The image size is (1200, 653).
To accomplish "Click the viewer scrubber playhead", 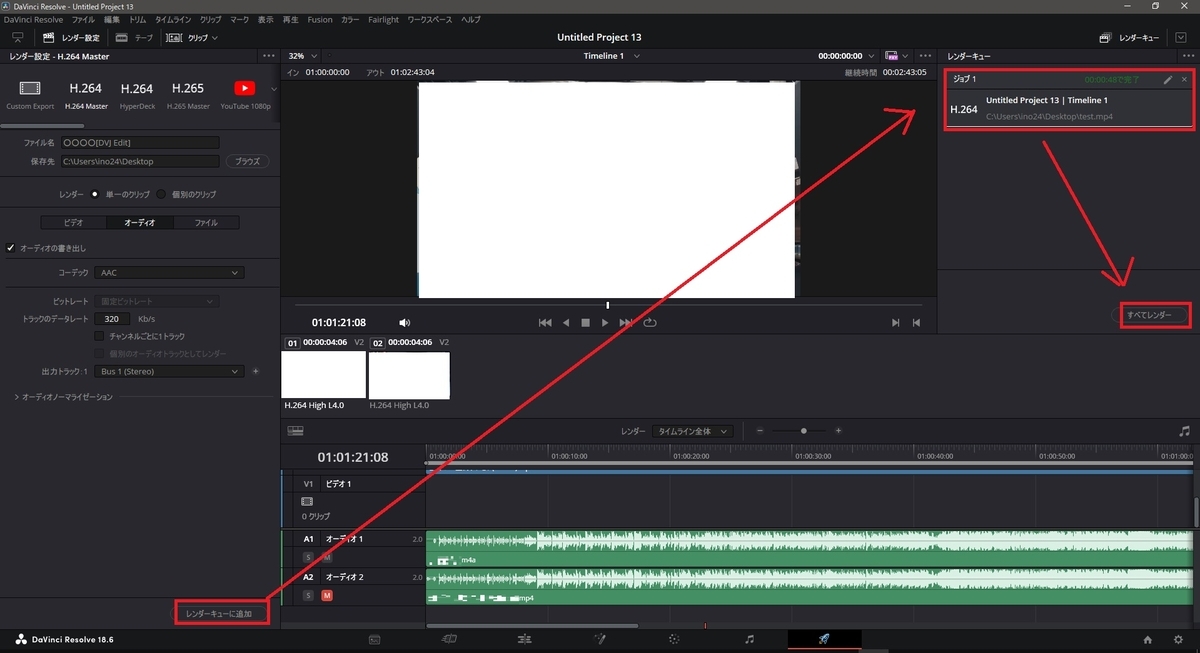I will click(607, 305).
